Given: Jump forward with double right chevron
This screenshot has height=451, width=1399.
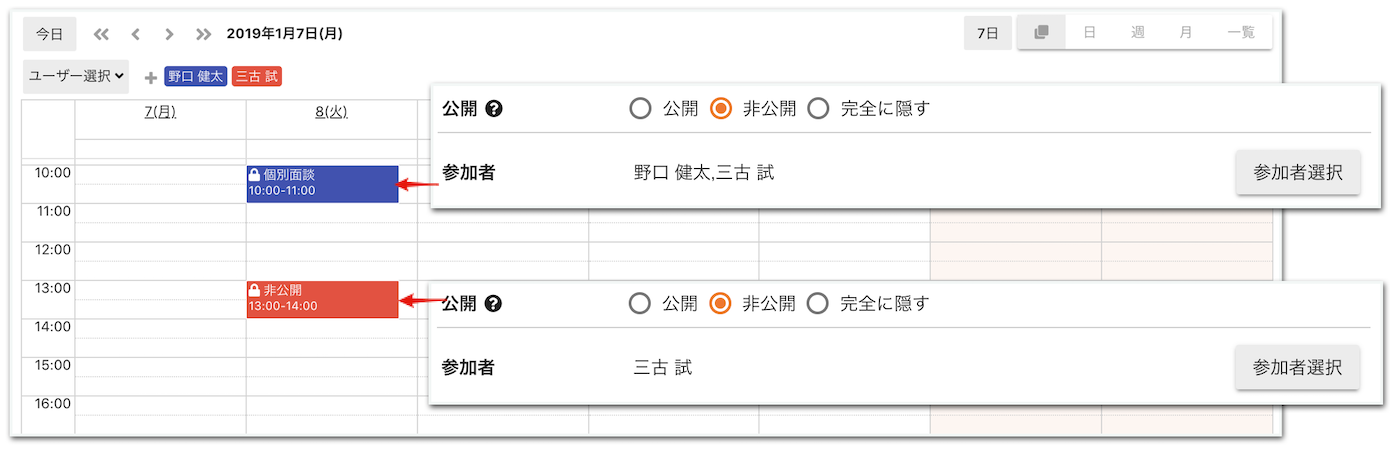Looking at the screenshot, I should (204, 34).
